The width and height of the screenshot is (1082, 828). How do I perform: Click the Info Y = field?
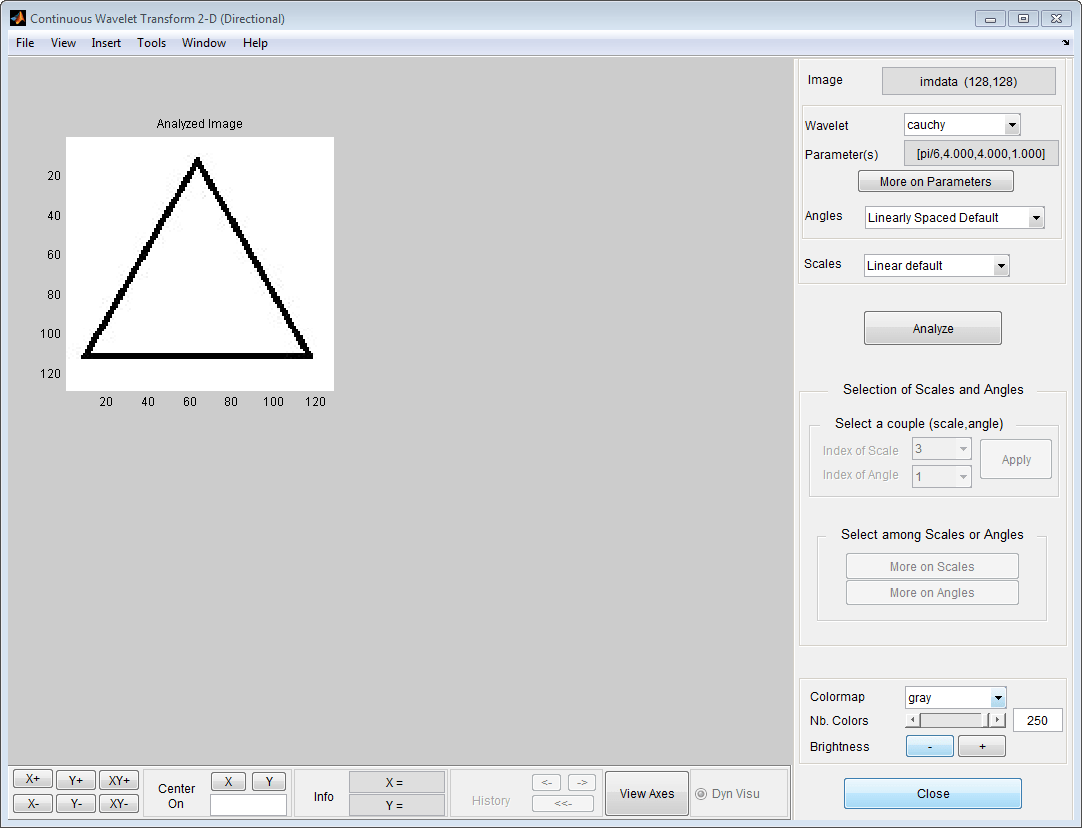coord(397,805)
